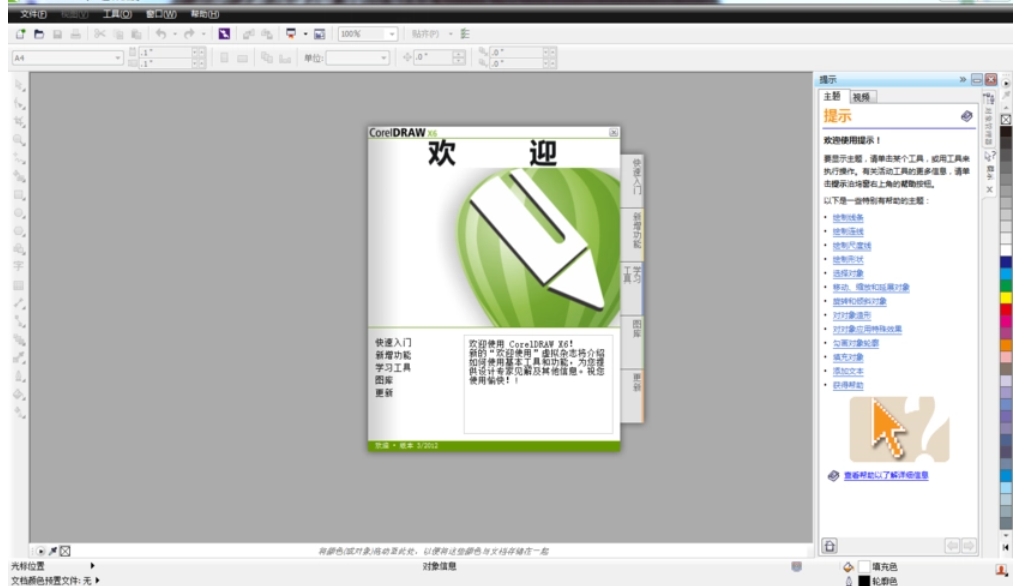Screen dimensions: 1026x586
Task: Select the Table tool
Action: pos(18,285)
